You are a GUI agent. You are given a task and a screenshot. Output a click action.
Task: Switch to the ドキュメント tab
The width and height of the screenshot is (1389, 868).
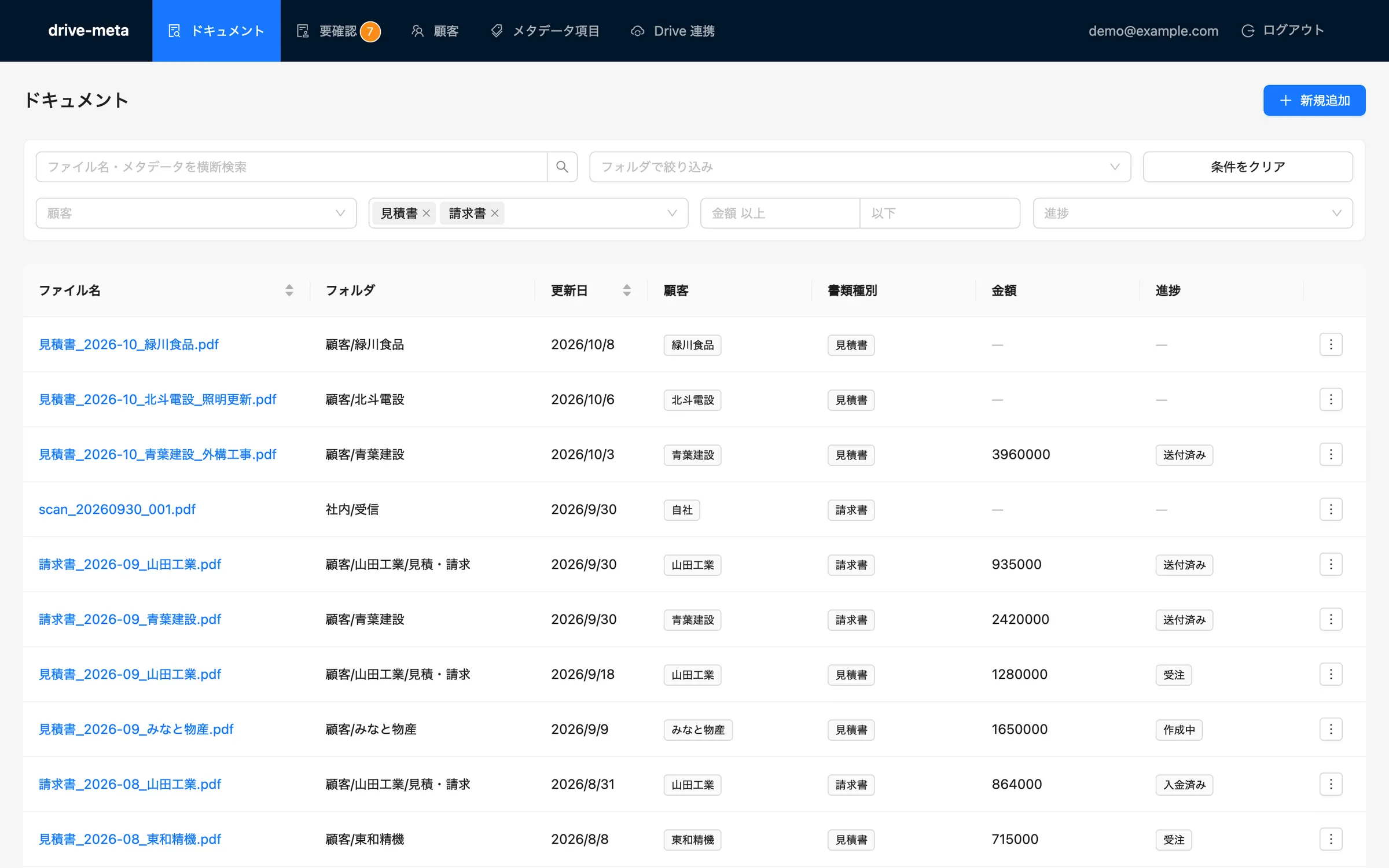[216, 31]
